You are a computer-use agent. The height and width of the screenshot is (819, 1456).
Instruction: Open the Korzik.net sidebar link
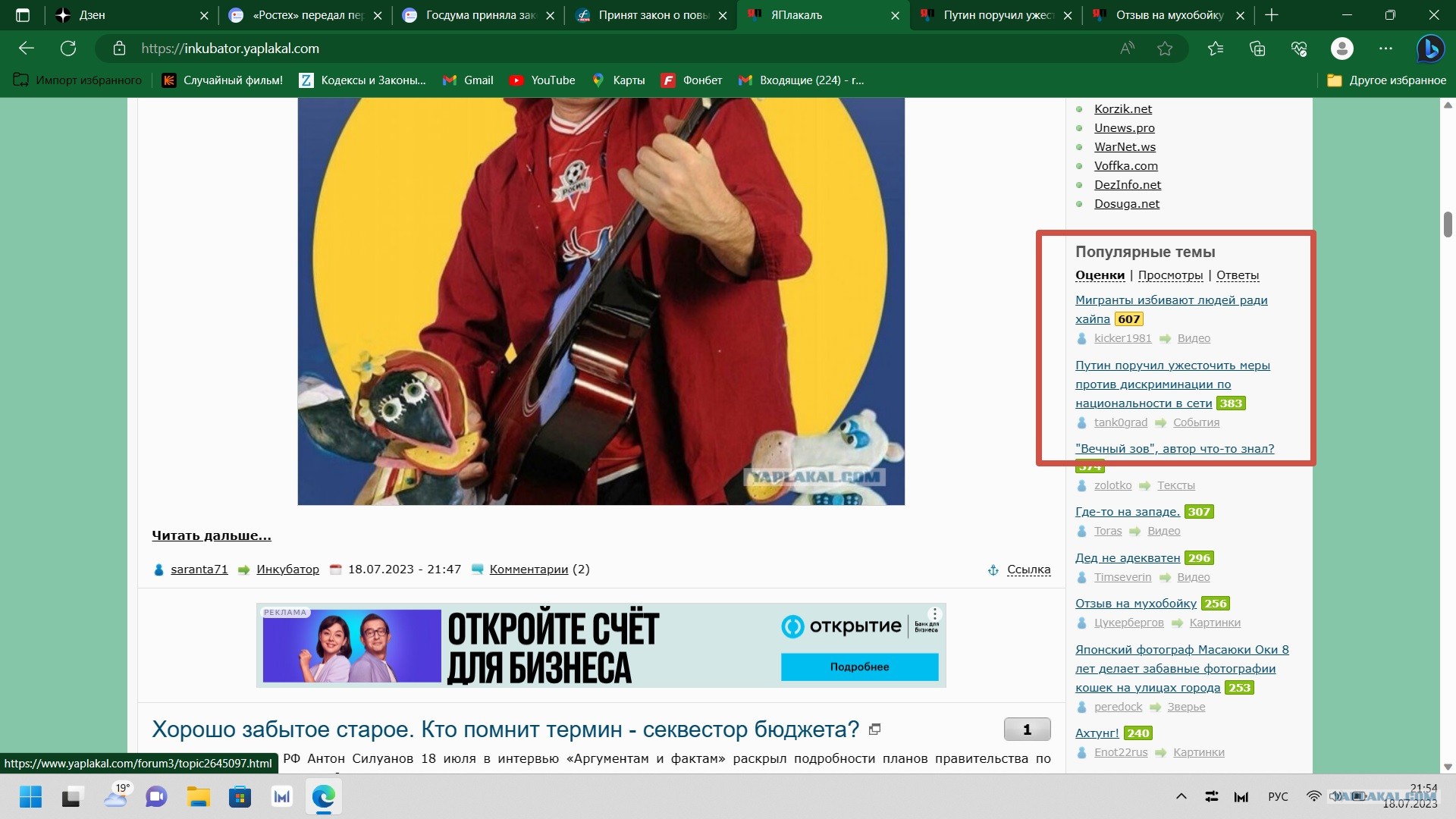click(x=1123, y=109)
